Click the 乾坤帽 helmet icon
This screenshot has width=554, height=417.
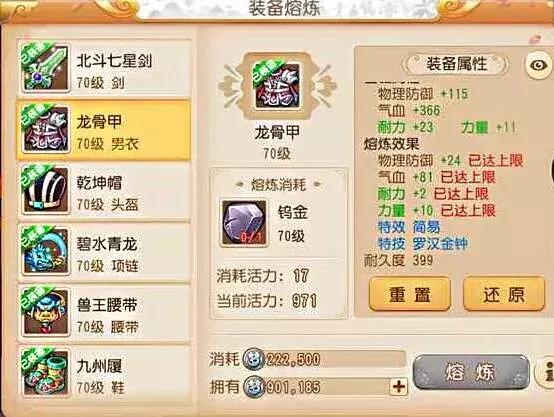pyautogui.click(x=45, y=191)
